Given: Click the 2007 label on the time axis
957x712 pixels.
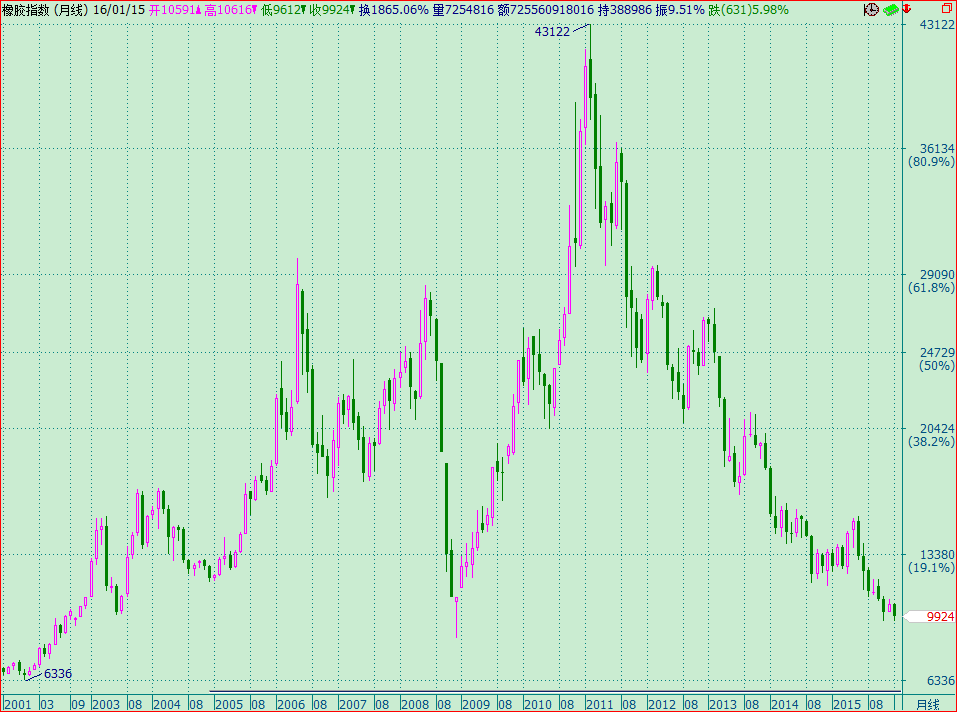Looking at the screenshot, I should [353, 705].
